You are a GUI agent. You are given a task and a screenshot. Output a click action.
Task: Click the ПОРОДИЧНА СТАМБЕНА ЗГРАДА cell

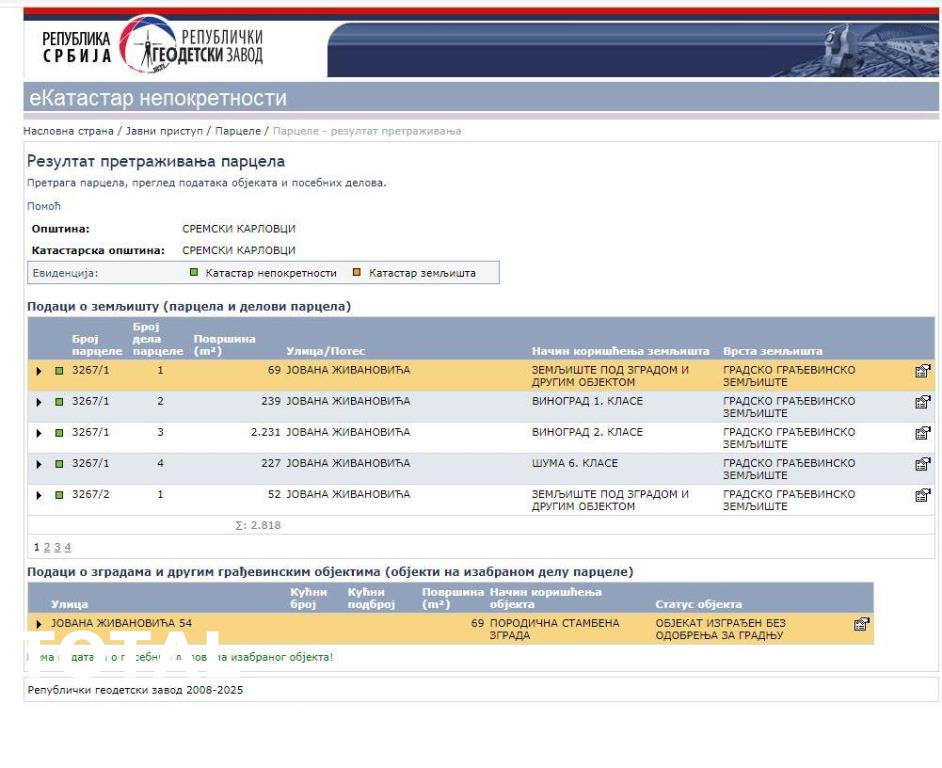(x=554, y=630)
